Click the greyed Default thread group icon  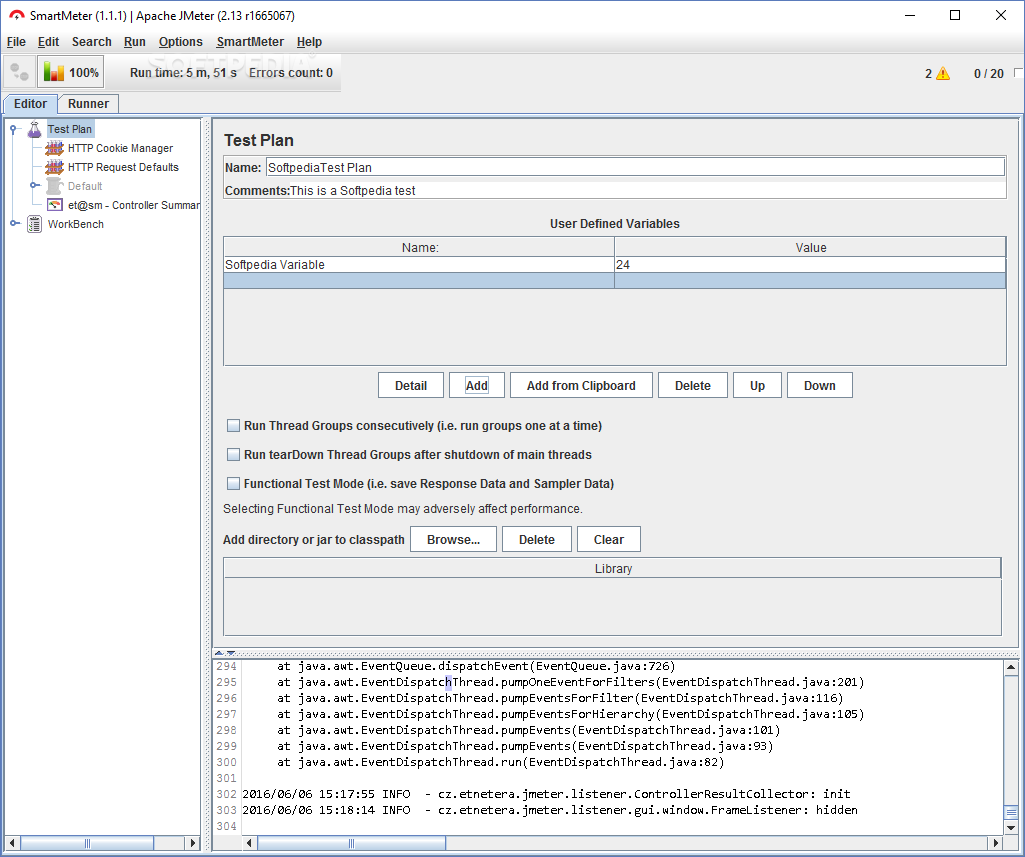click(55, 186)
